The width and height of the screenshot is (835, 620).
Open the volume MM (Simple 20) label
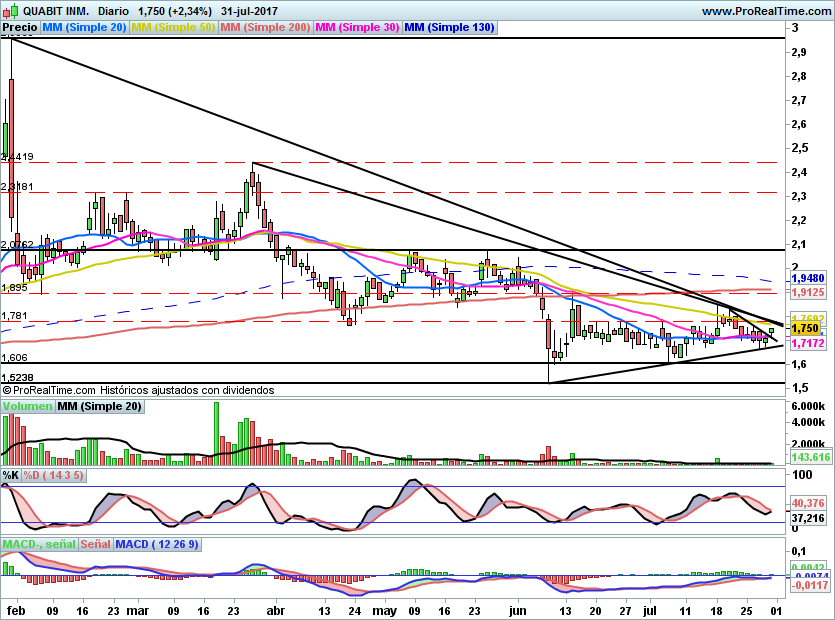pos(100,406)
